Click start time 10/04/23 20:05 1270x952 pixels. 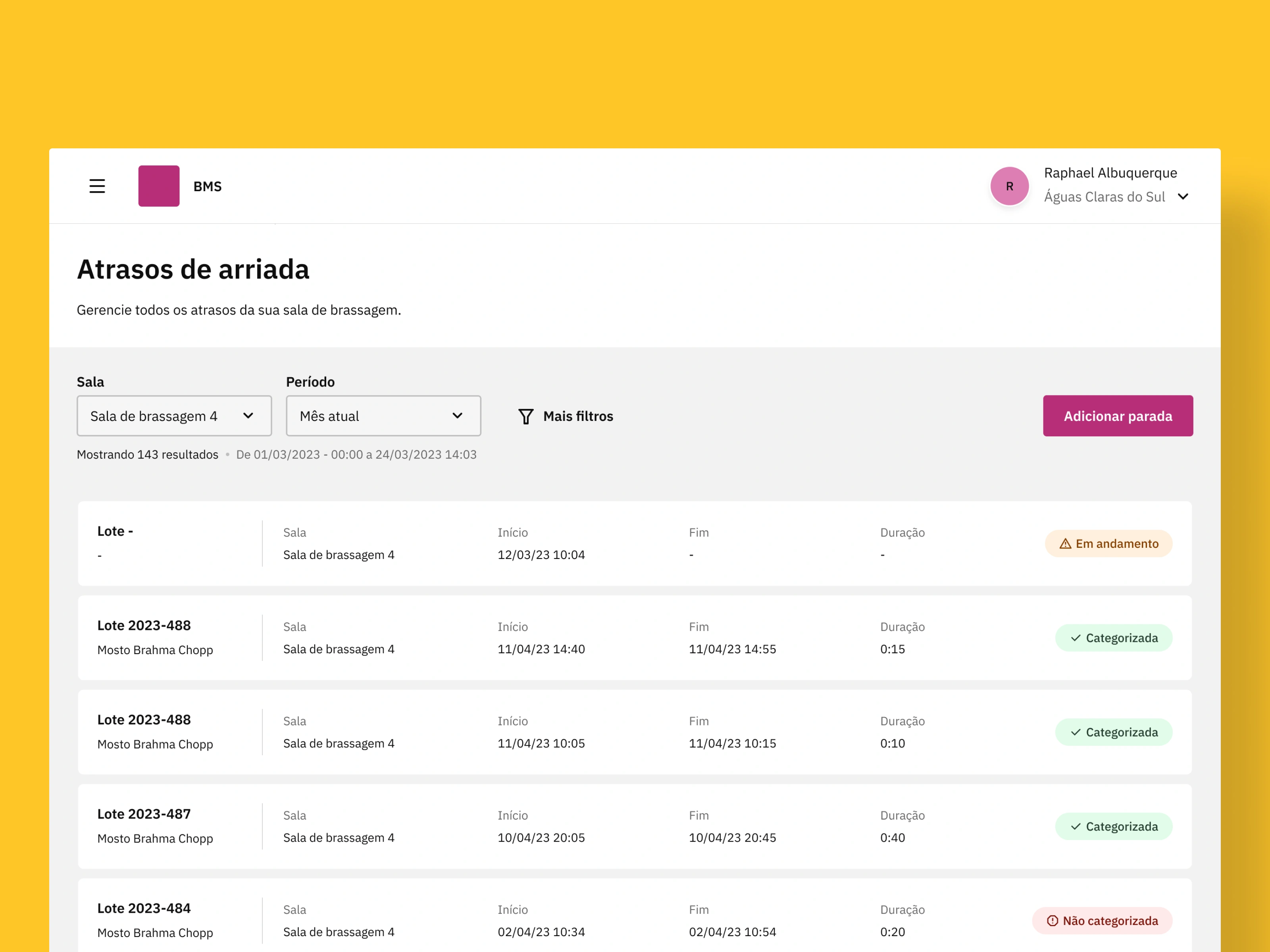[x=541, y=838]
